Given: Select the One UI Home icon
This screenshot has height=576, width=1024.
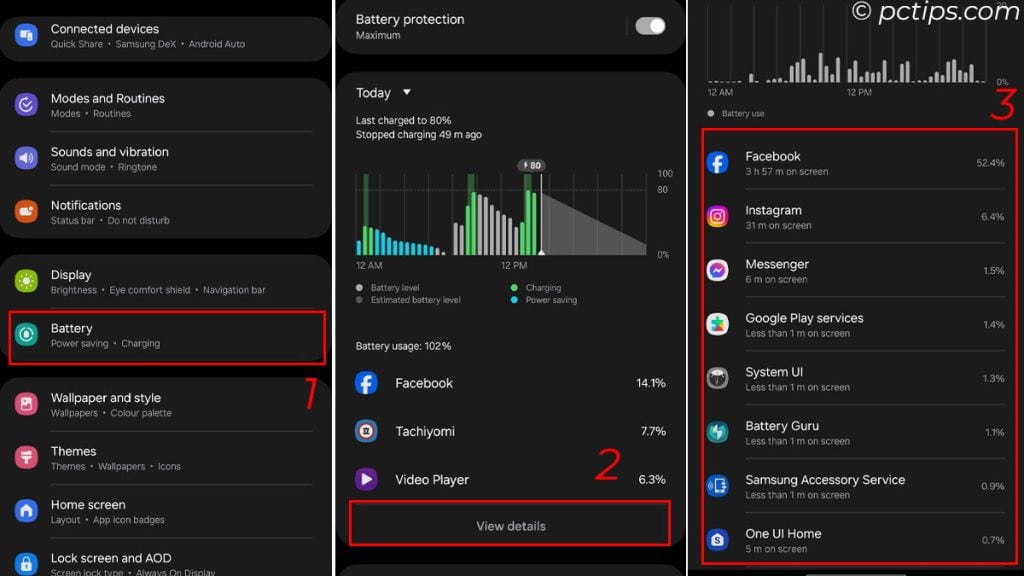Looking at the screenshot, I should click(x=717, y=540).
